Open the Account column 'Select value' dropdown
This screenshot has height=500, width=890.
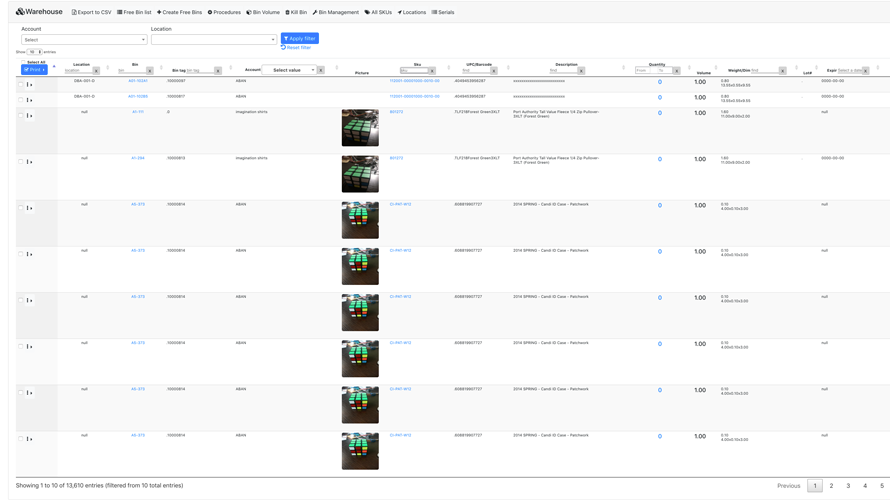(x=289, y=70)
